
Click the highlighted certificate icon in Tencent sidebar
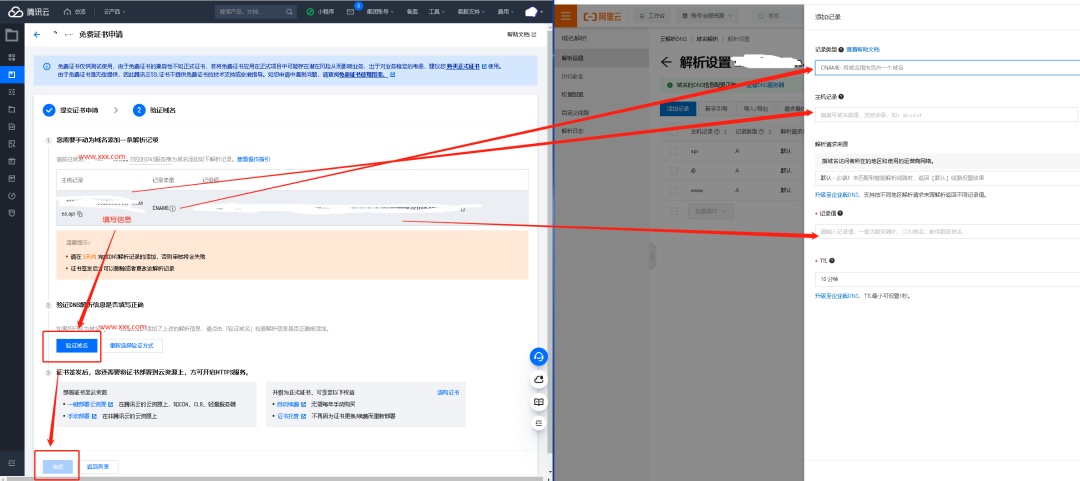(x=11, y=74)
